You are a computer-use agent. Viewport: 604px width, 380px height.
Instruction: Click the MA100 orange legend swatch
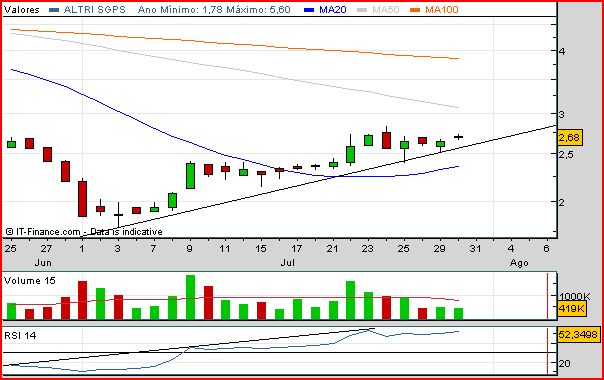[415, 10]
